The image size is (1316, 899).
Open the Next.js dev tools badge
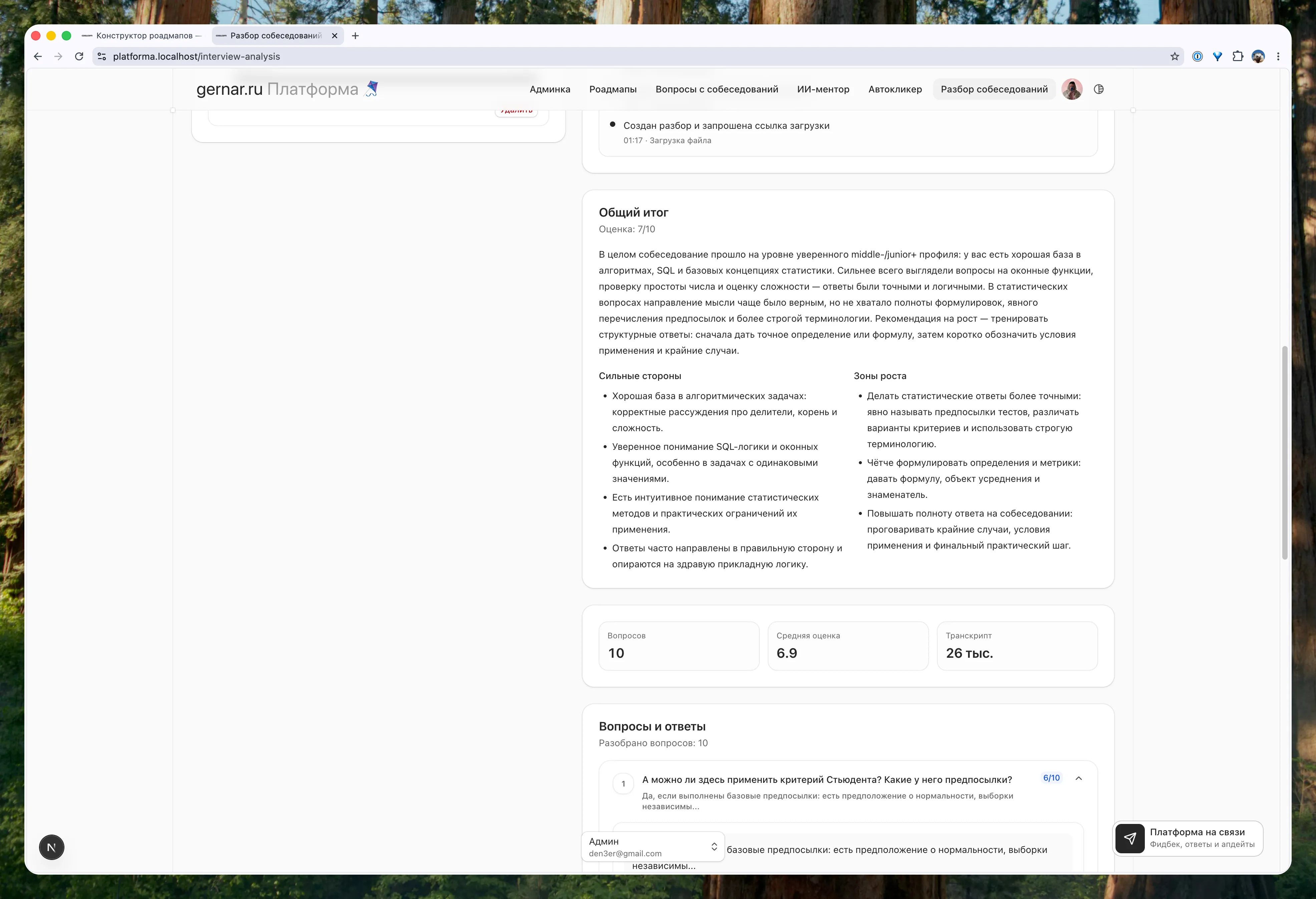51,847
